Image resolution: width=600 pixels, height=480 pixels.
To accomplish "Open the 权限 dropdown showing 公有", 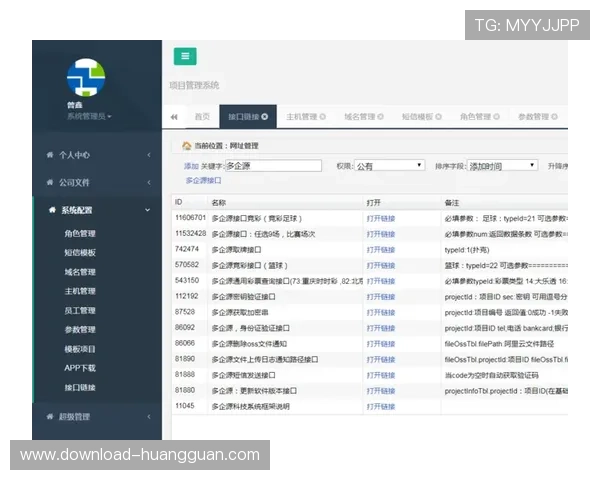I will point(390,165).
